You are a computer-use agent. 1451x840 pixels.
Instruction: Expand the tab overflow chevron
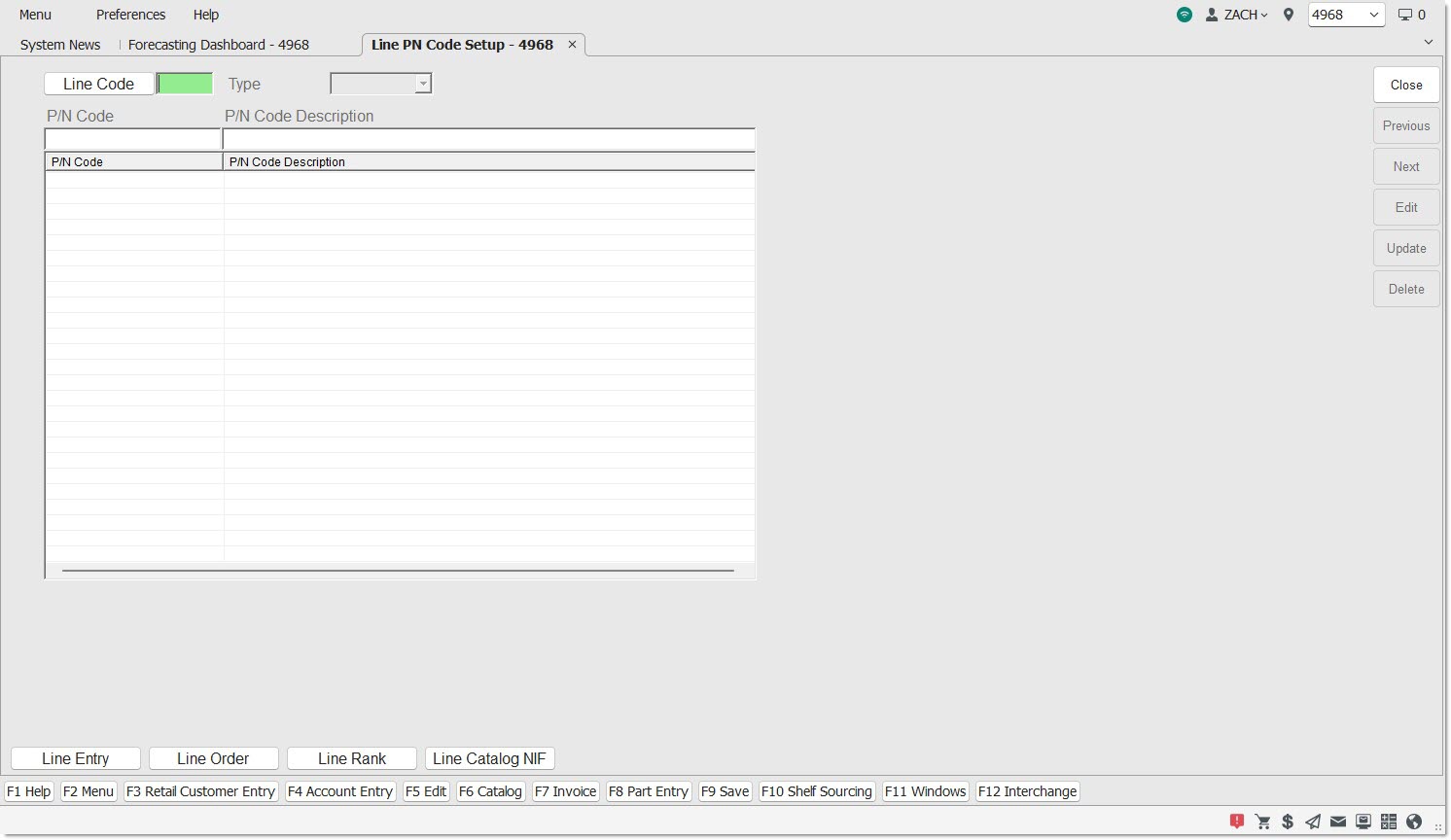tap(1428, 42)
